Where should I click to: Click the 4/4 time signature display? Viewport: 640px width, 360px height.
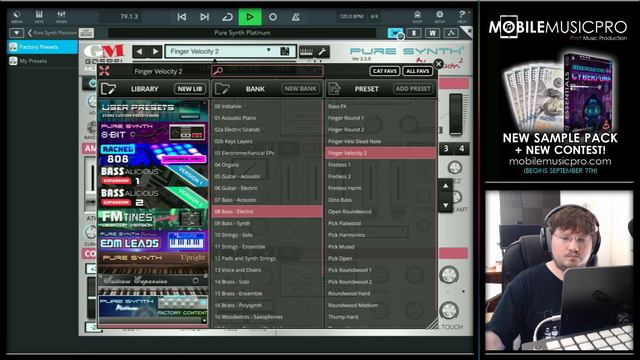(x=374, y=16)
